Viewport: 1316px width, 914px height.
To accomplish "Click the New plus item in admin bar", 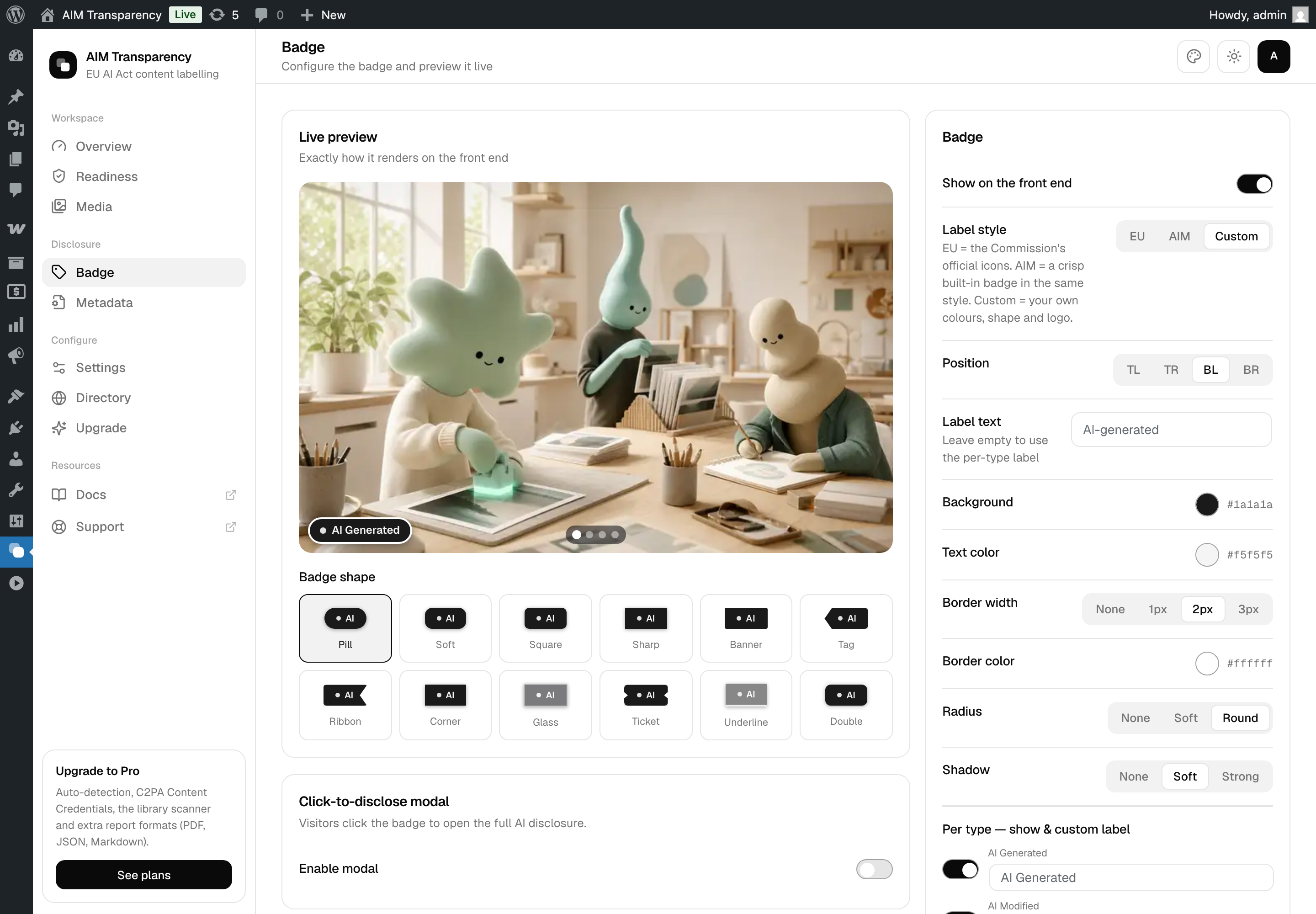I will 323,15.
